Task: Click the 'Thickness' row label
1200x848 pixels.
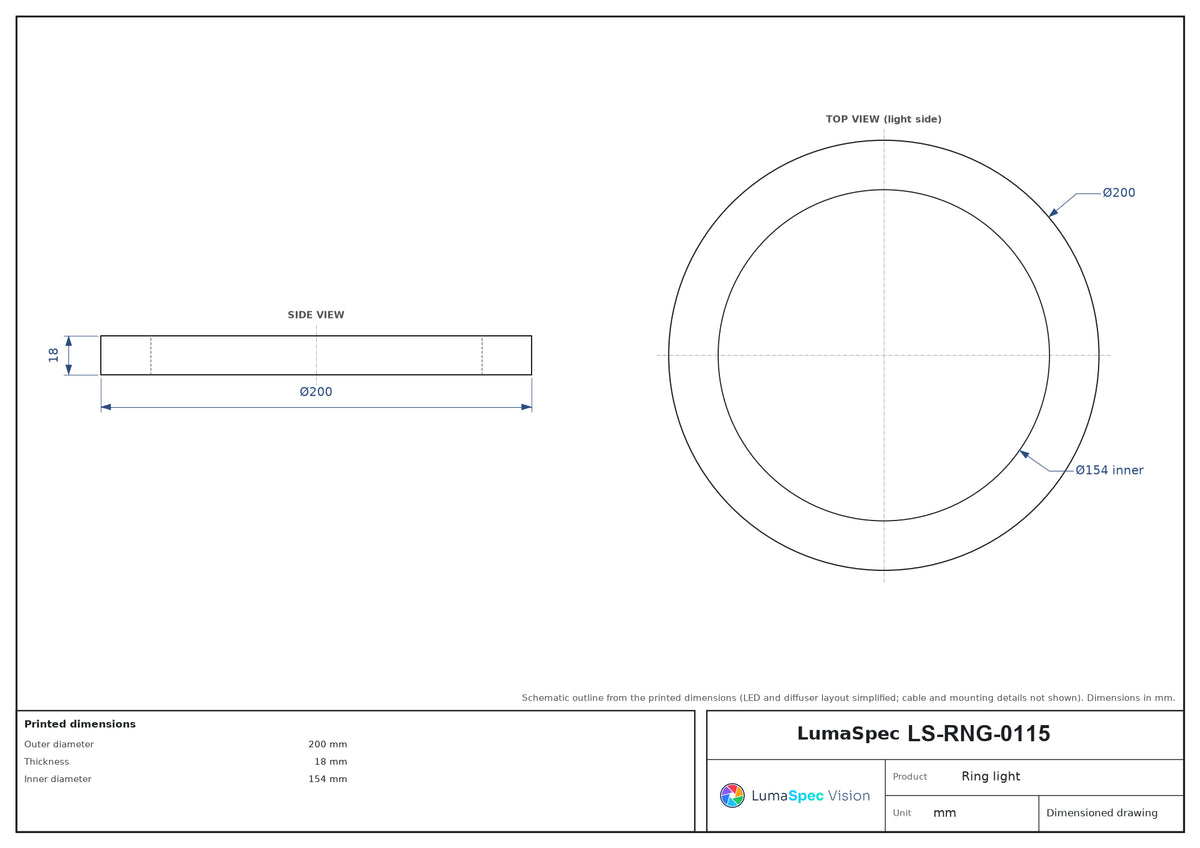Action: 47,762
